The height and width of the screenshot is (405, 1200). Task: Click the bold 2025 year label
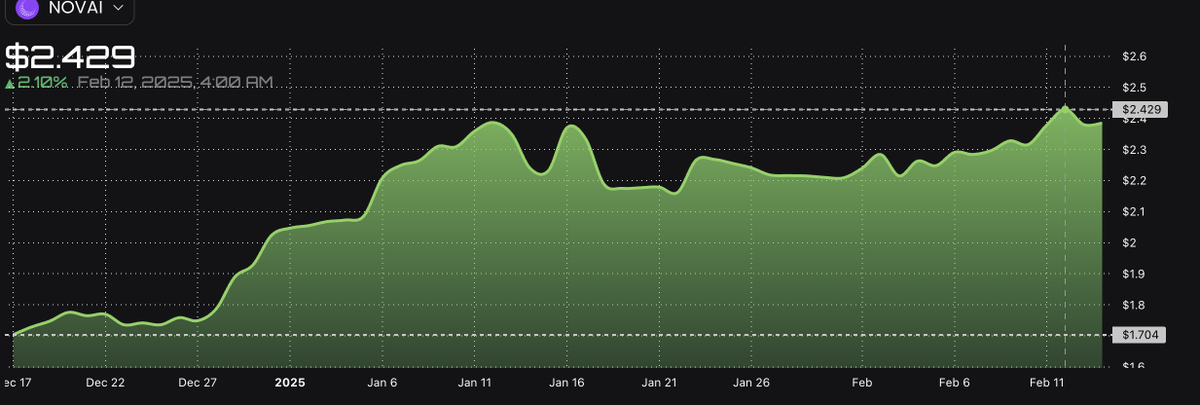tap(290, 382)
